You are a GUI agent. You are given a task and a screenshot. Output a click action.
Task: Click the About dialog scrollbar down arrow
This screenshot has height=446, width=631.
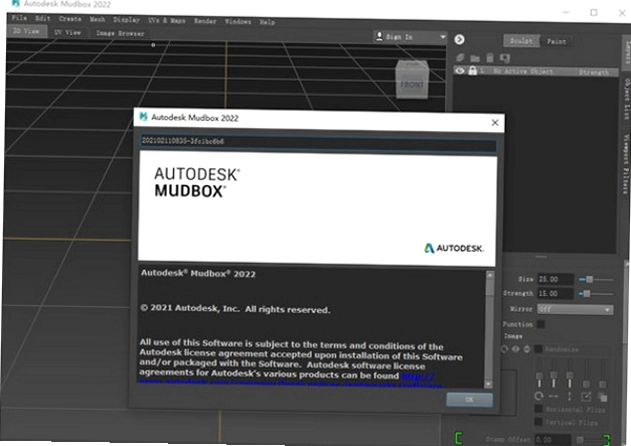coord(489,384)
